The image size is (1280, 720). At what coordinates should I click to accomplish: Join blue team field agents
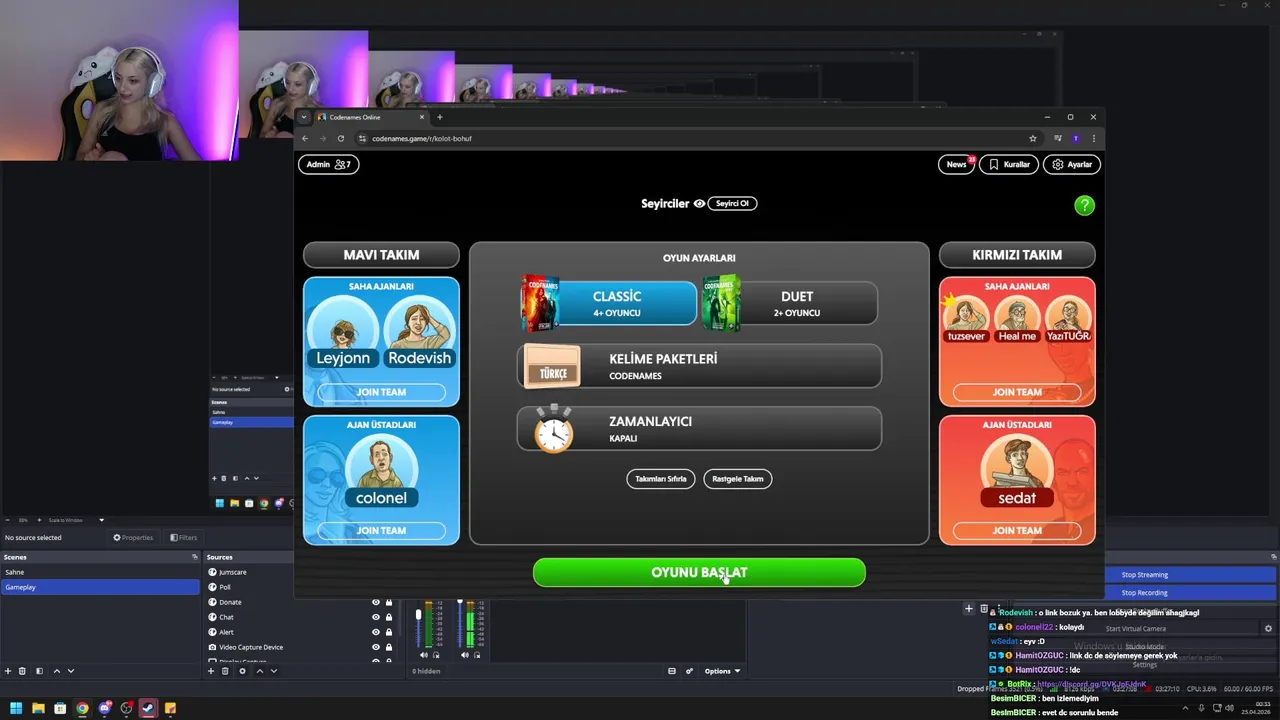point(381,392)
